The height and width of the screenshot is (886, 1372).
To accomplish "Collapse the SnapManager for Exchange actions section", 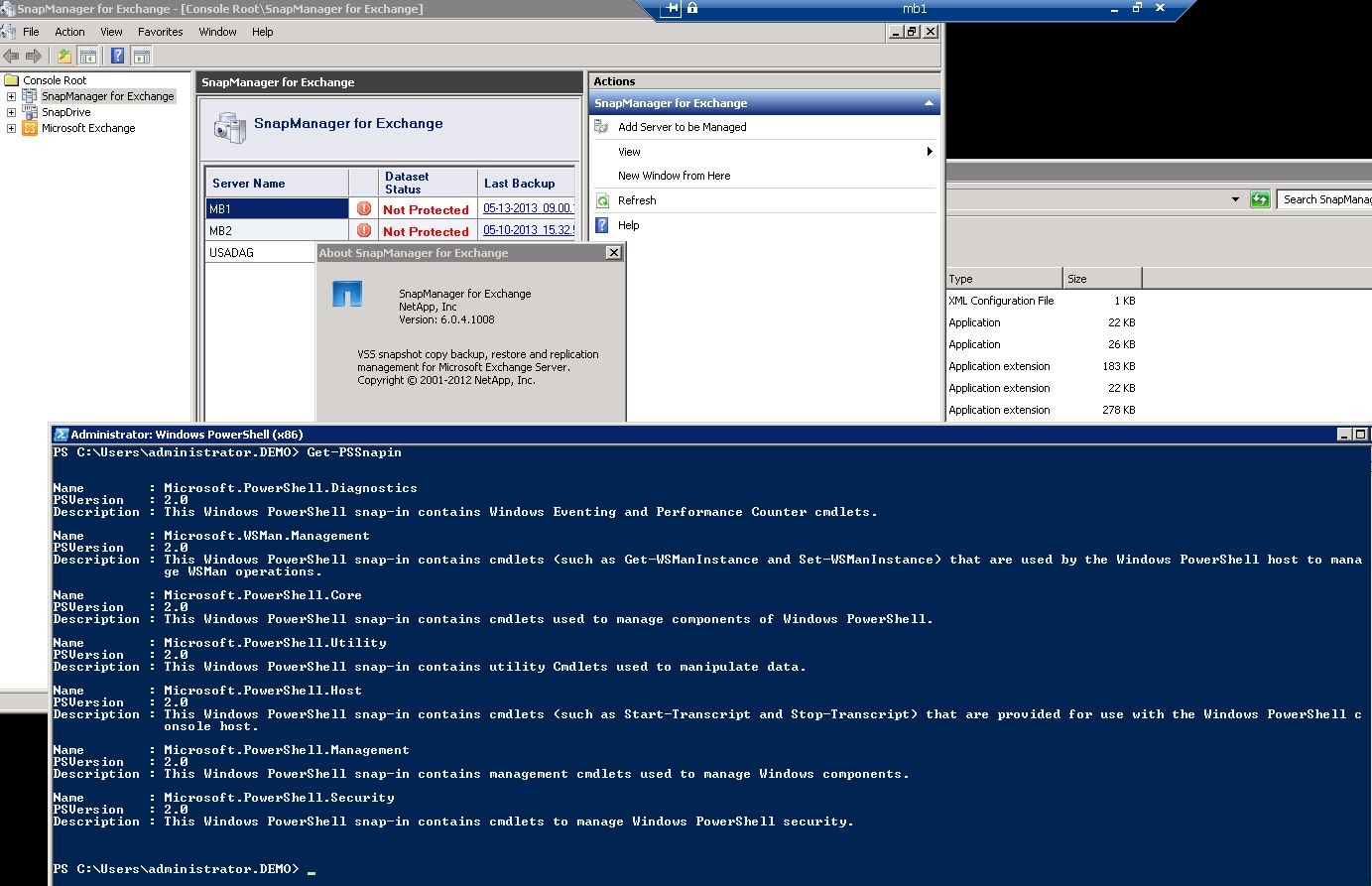I will point(929,103).
